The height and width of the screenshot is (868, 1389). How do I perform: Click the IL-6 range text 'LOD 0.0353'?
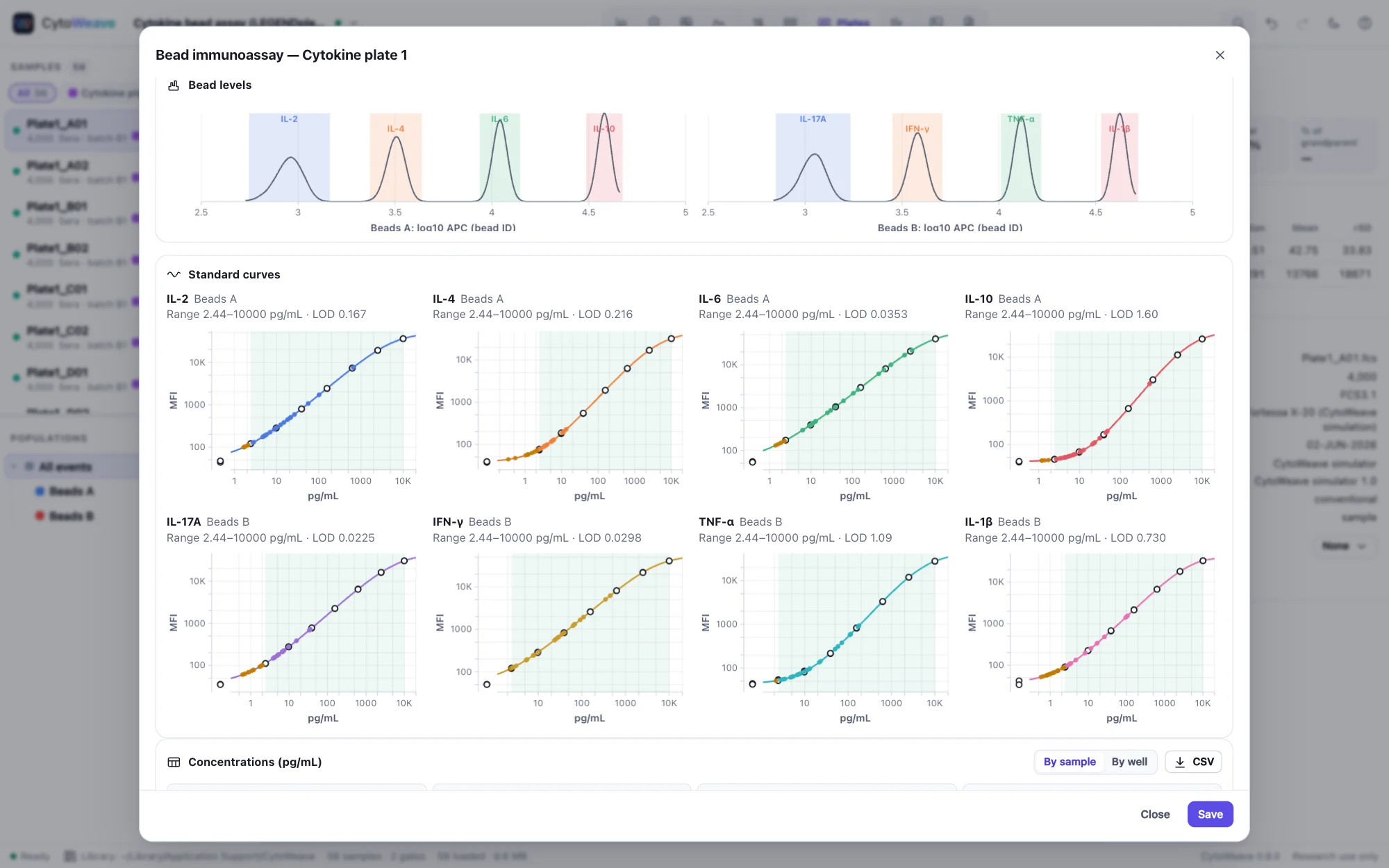876,314
